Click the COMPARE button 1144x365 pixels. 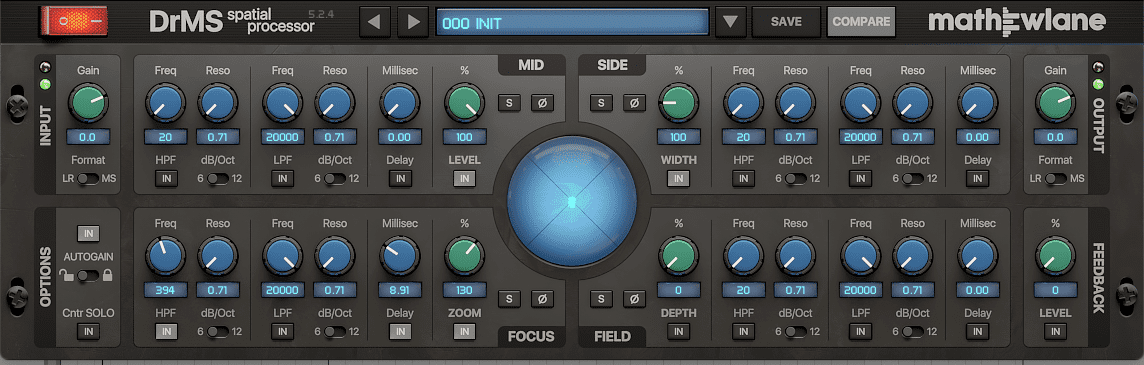pyautogui.click(x=861, y=22)
